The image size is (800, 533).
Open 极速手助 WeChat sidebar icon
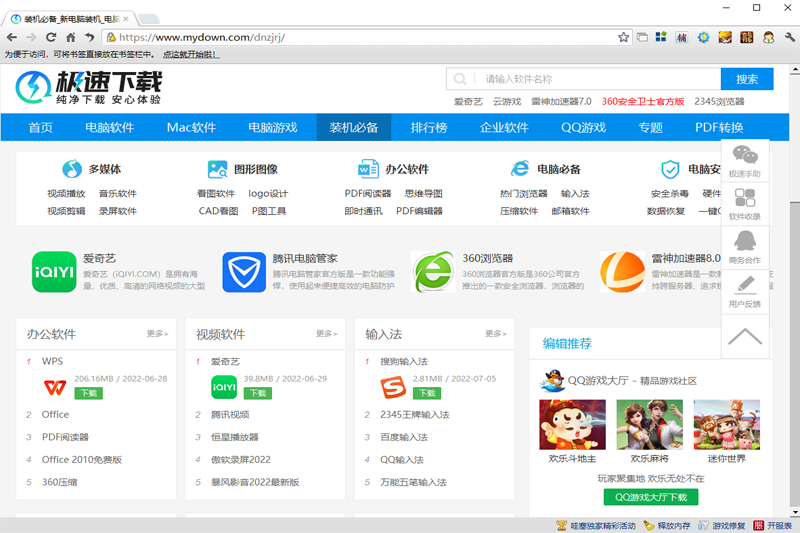[745, 161]
